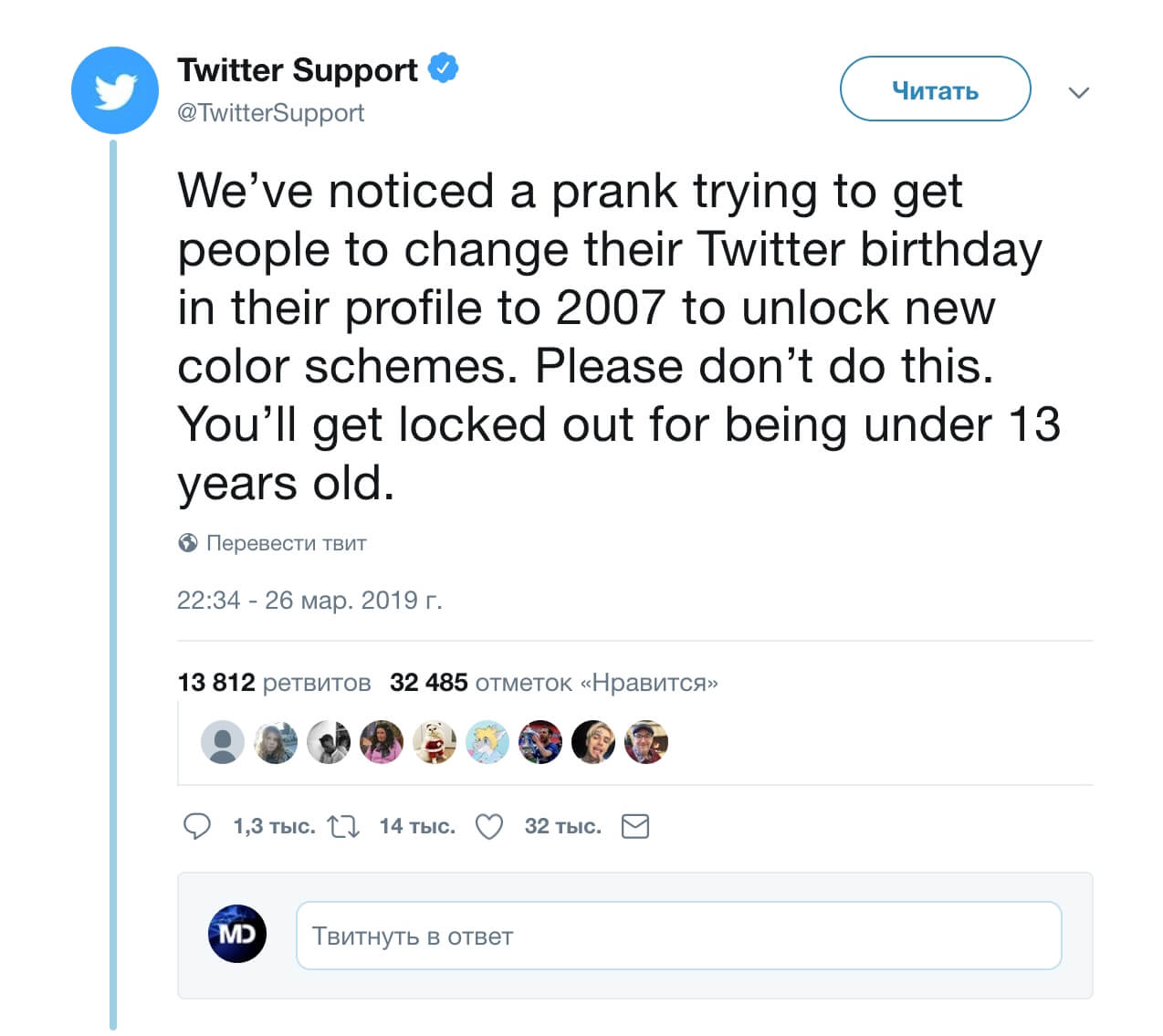1163x1036 pixels.
Task: Click the tweet timestamp 22:34 - 26 мар. 2019
Action: 309,601
